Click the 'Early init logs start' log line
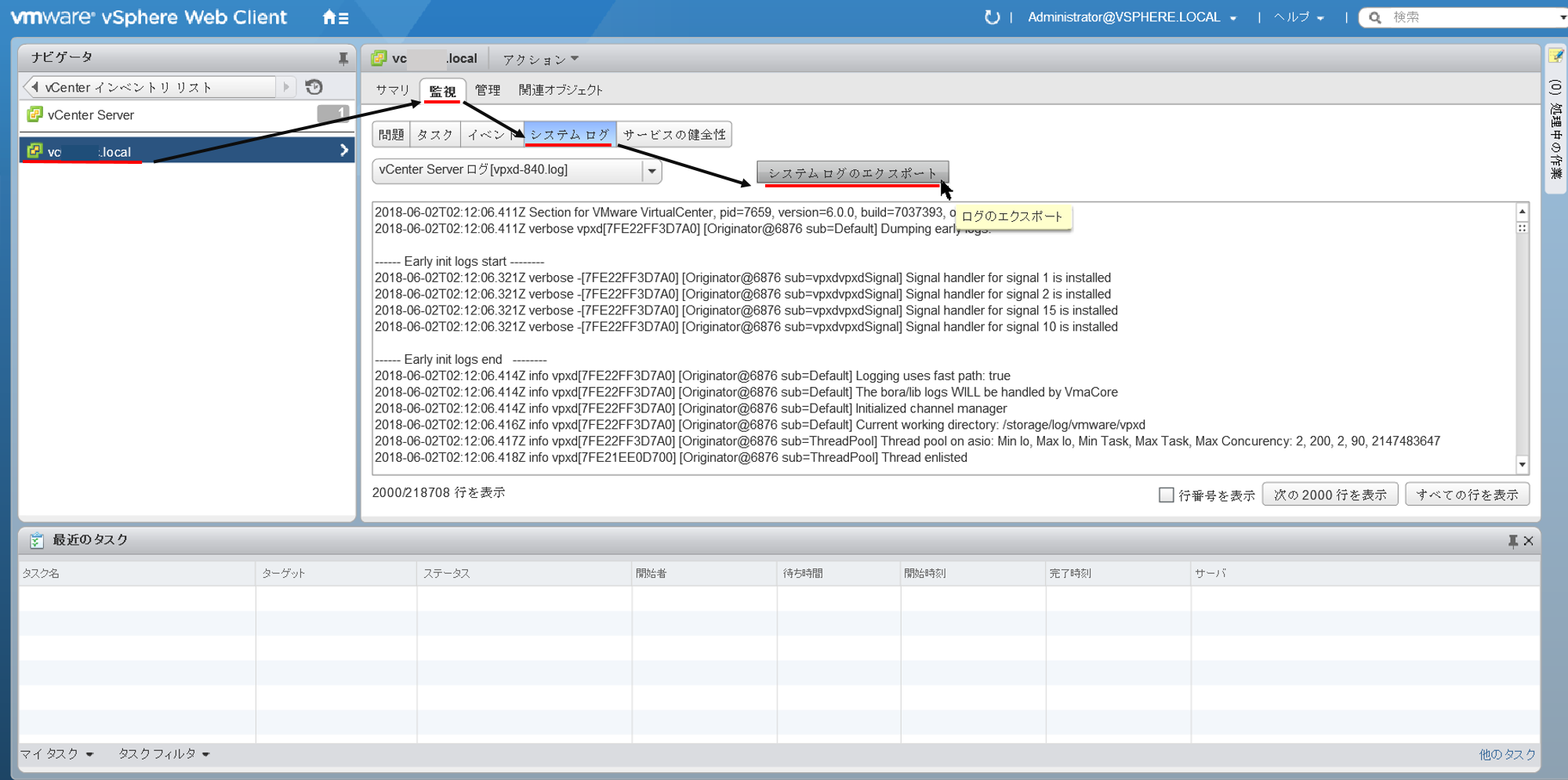 point(459,261)
